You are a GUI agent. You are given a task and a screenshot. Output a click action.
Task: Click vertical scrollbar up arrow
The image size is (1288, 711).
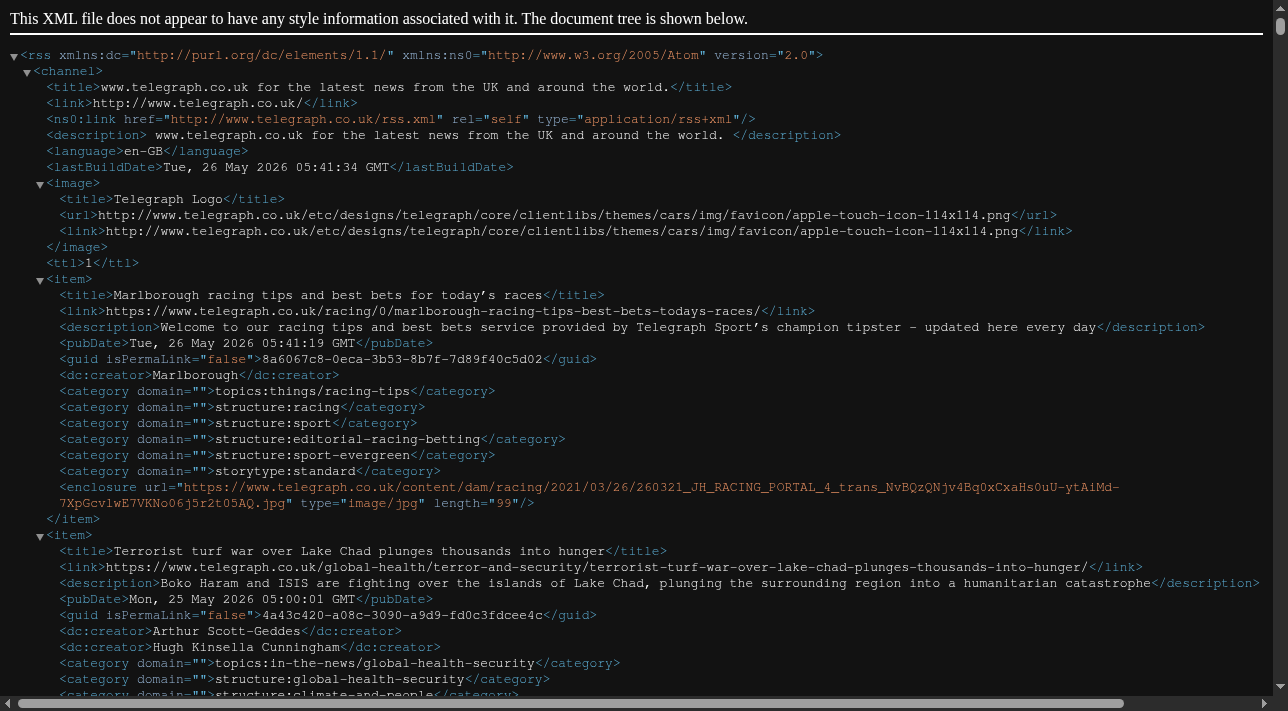pyautogui.click(x=1280, y=8)
